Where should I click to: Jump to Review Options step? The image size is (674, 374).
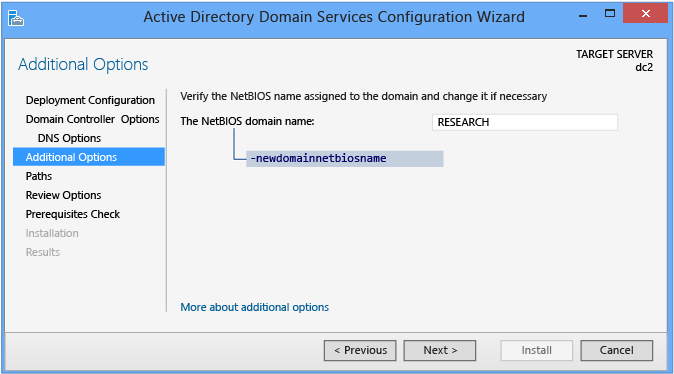point(64,195)
